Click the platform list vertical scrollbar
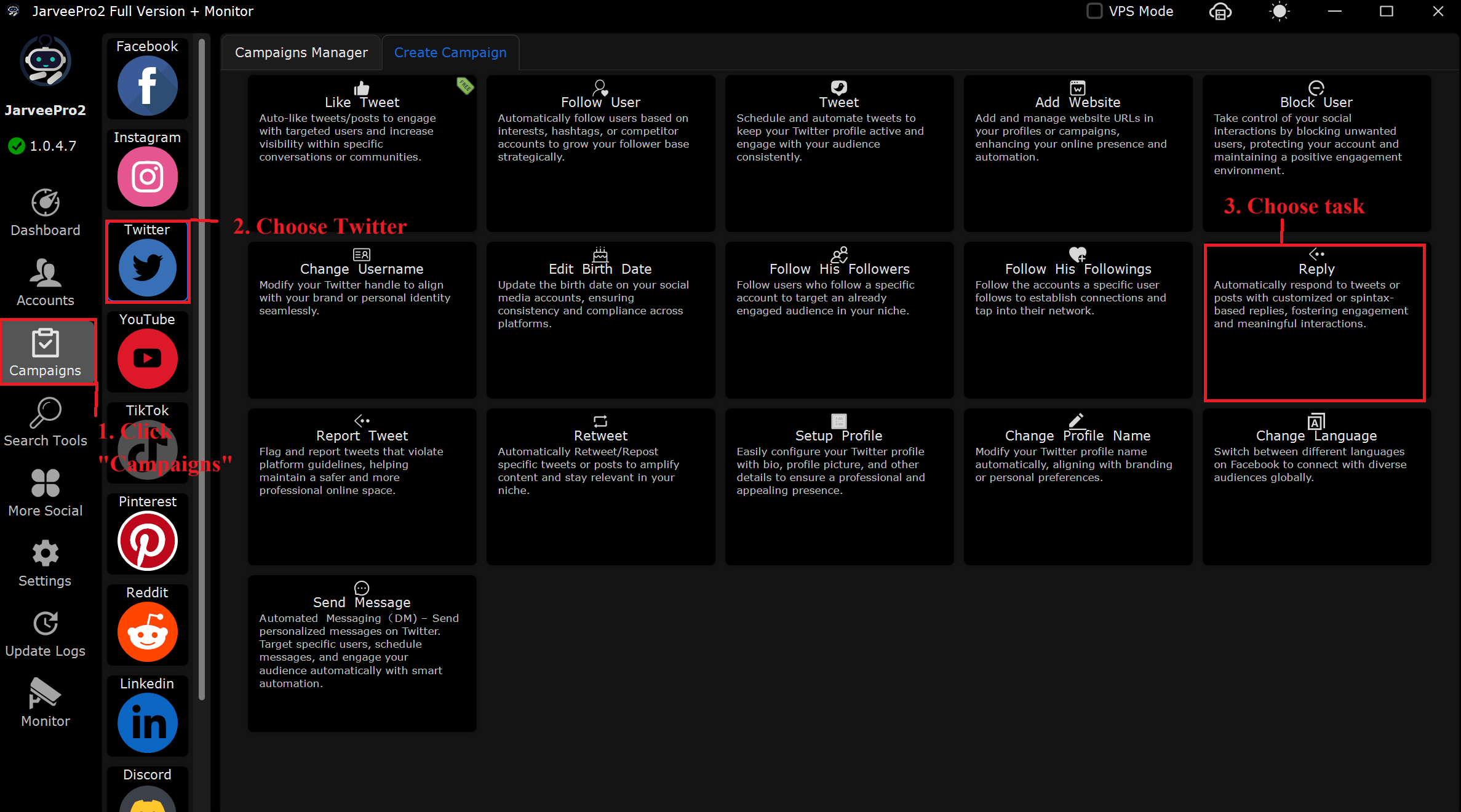 (202, 369)
